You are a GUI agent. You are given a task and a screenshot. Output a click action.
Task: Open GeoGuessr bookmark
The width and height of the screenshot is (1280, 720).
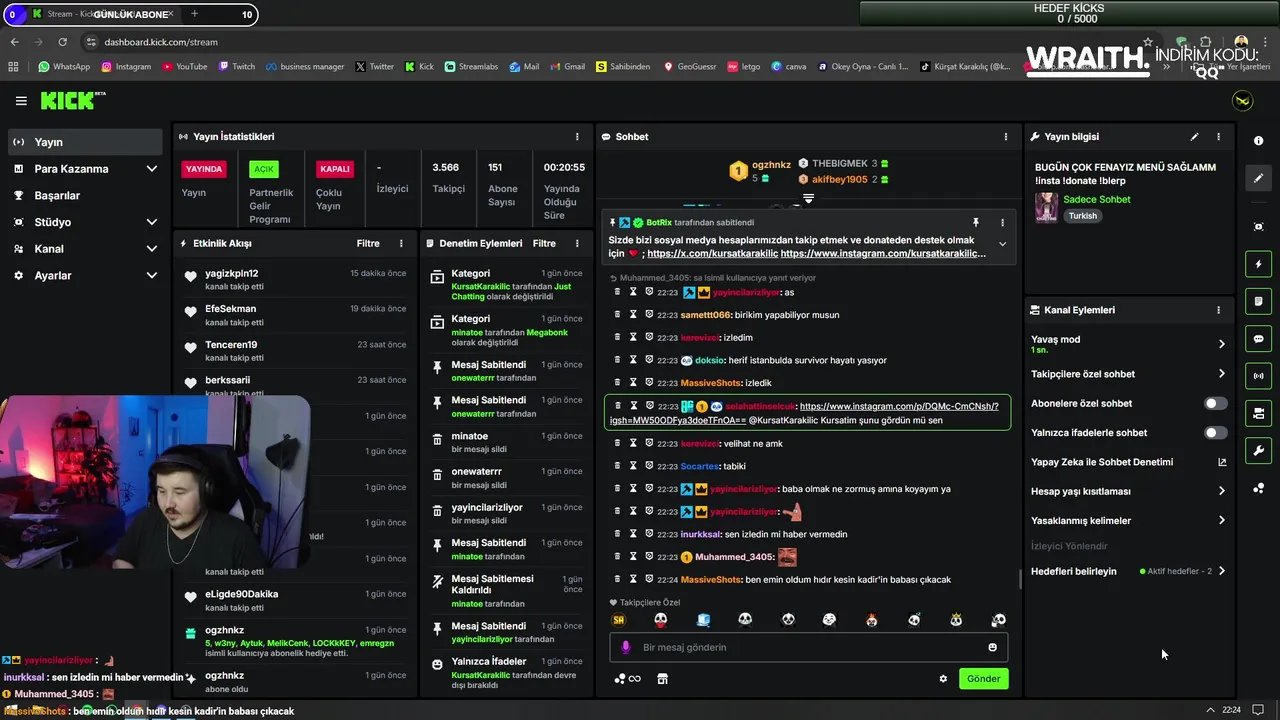pos(689,67)
